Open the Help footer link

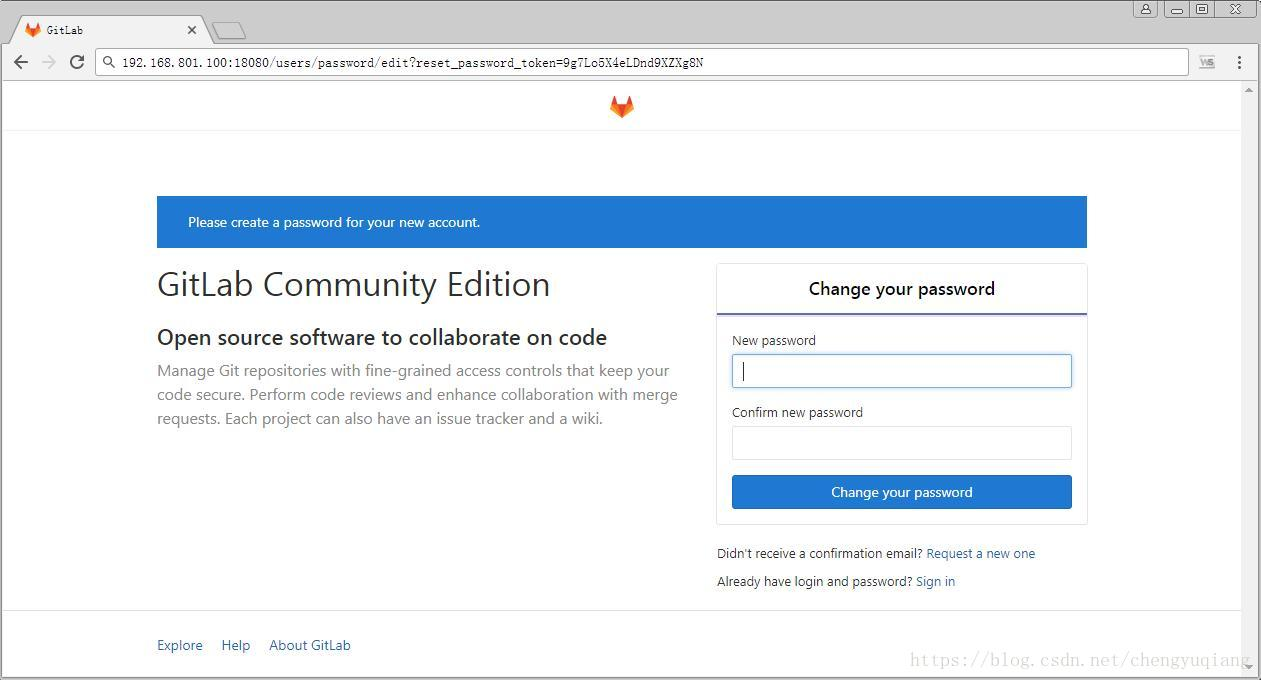coord(236,645)
